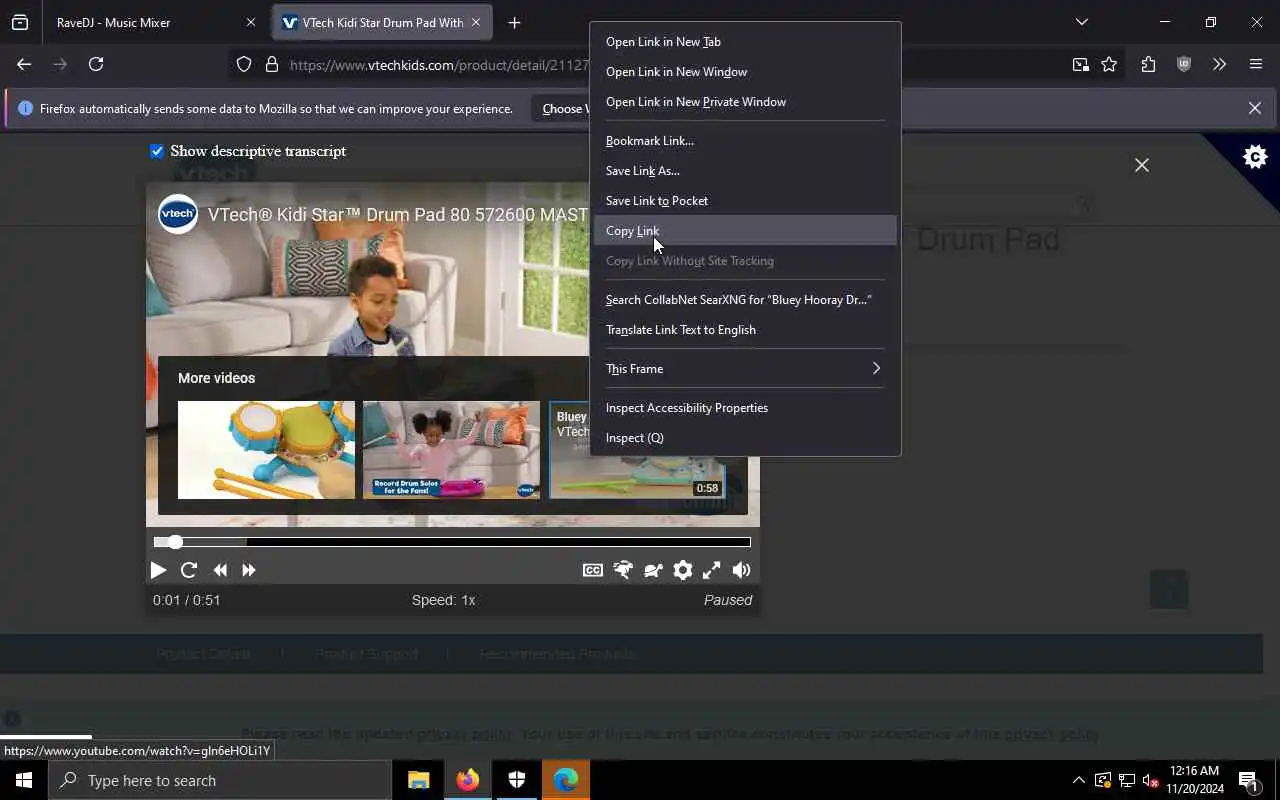Dismiss the Firefox data notification bar

(1255, 108)
